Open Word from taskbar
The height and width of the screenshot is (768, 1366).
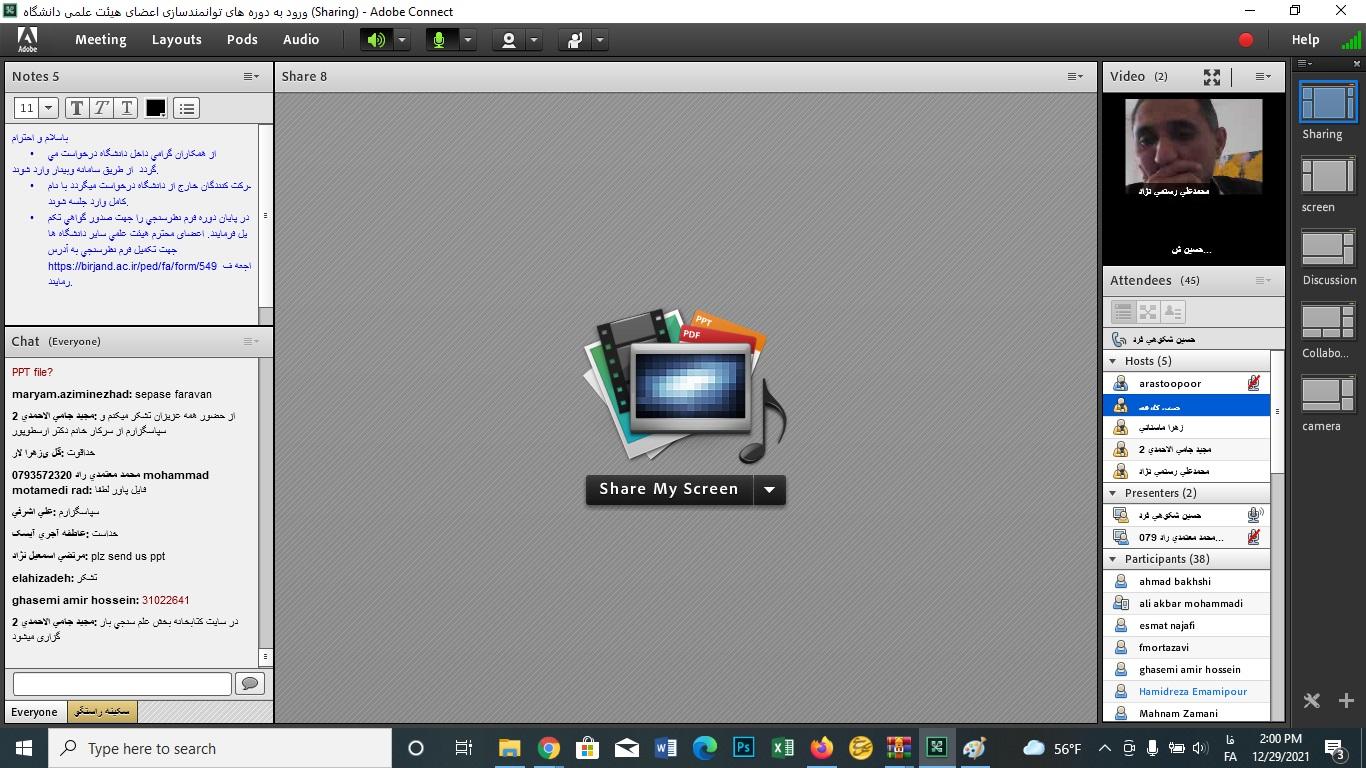(x=665, y=748)
